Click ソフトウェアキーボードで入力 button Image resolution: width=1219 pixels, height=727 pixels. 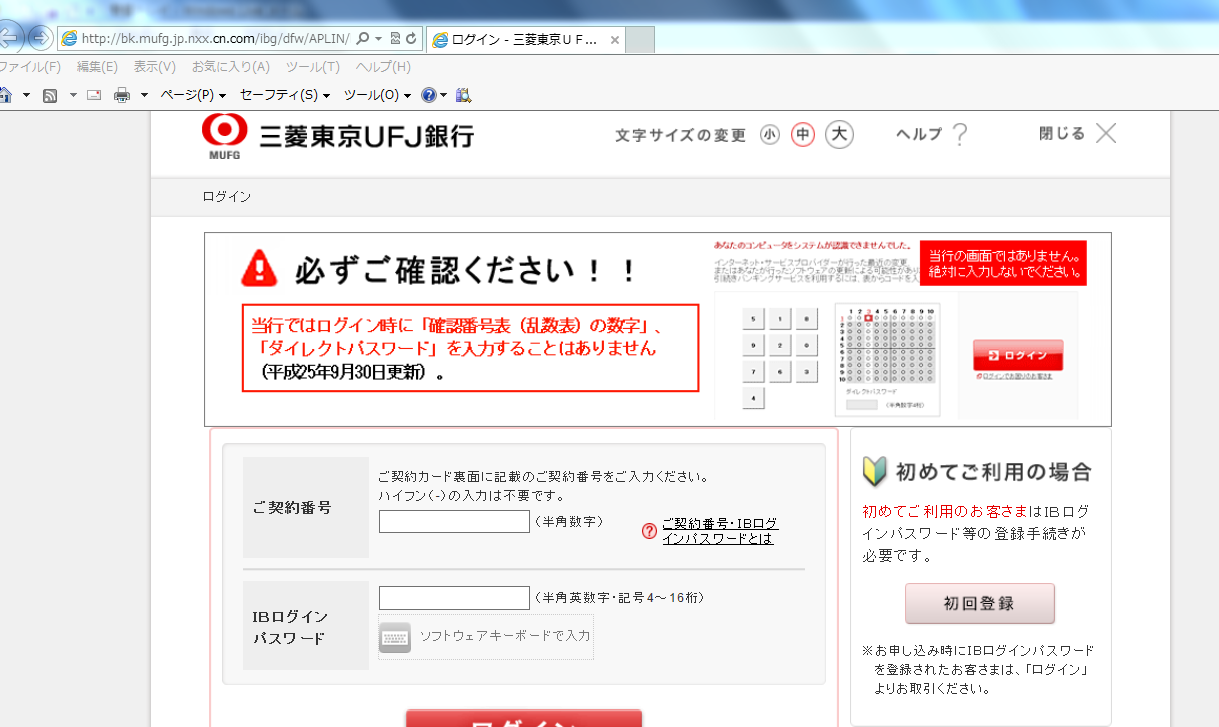[486, 636]
